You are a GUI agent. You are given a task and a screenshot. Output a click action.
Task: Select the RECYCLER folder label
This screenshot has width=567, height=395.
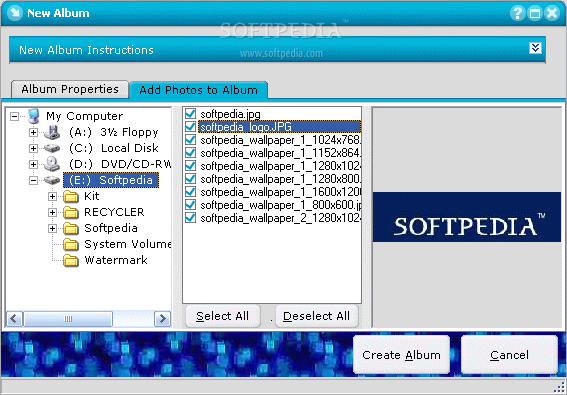coord(114,212)
